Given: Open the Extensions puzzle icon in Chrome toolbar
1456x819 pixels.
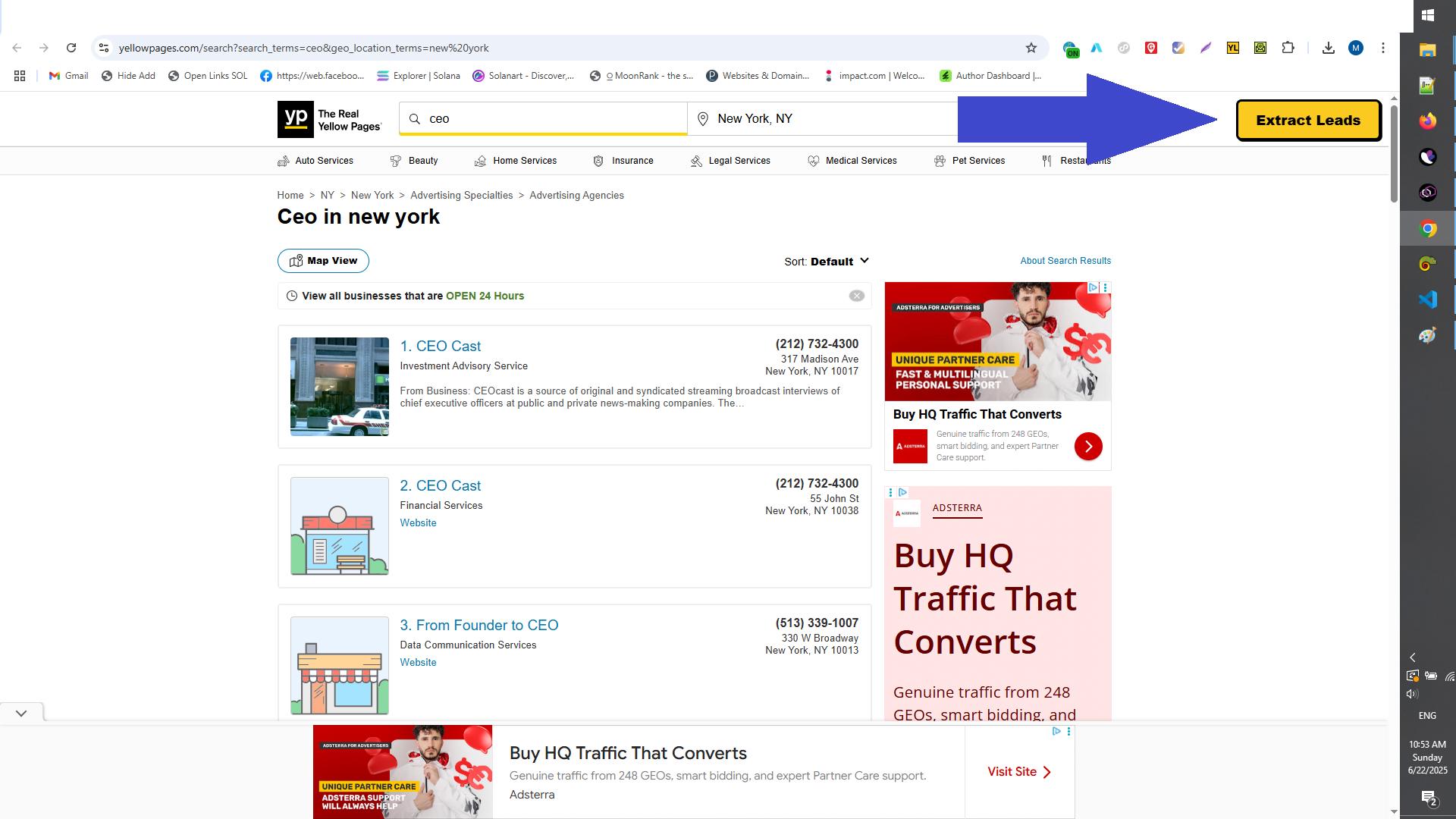Looking at the screenshot, I should [1288, 47].
